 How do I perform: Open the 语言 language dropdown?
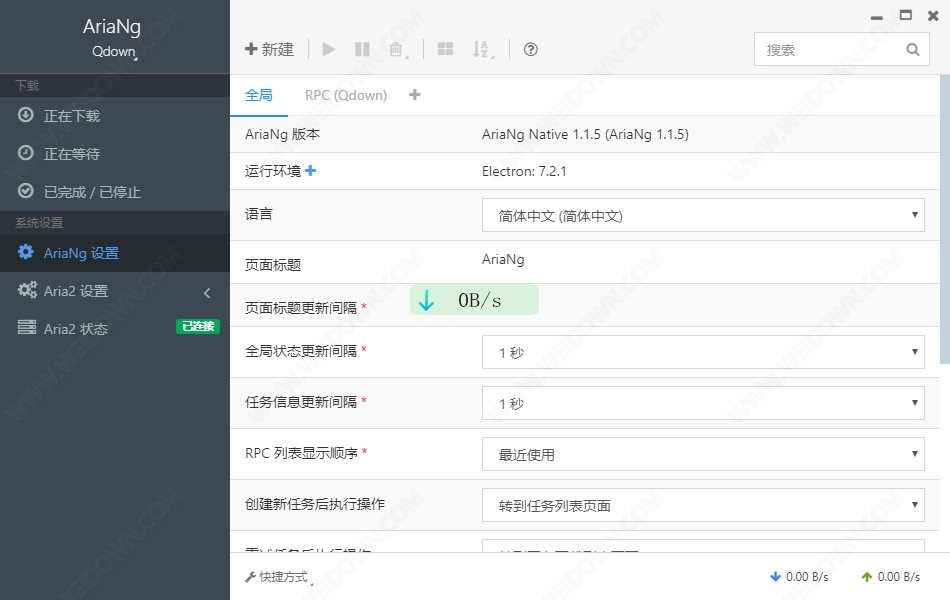(703, 215)
